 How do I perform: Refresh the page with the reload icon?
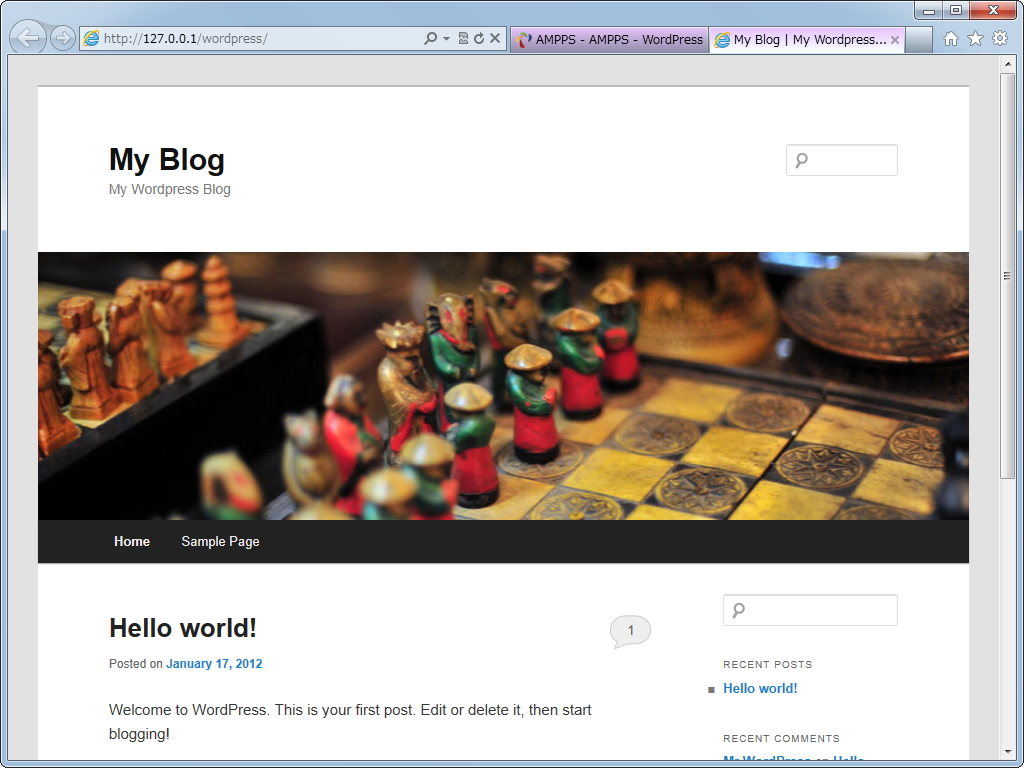[x=479, y=39]
